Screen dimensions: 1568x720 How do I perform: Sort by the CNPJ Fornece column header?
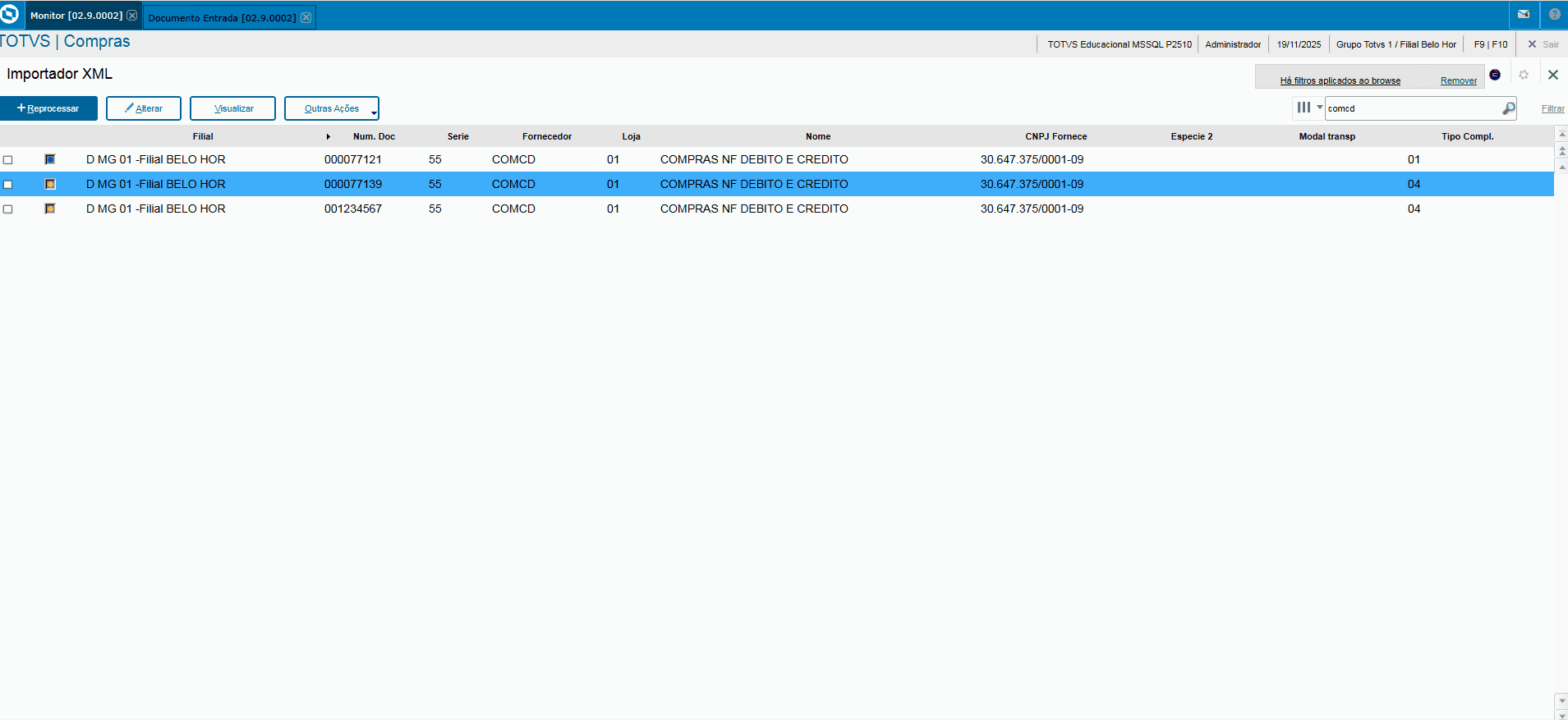(x=1056, y=136)
